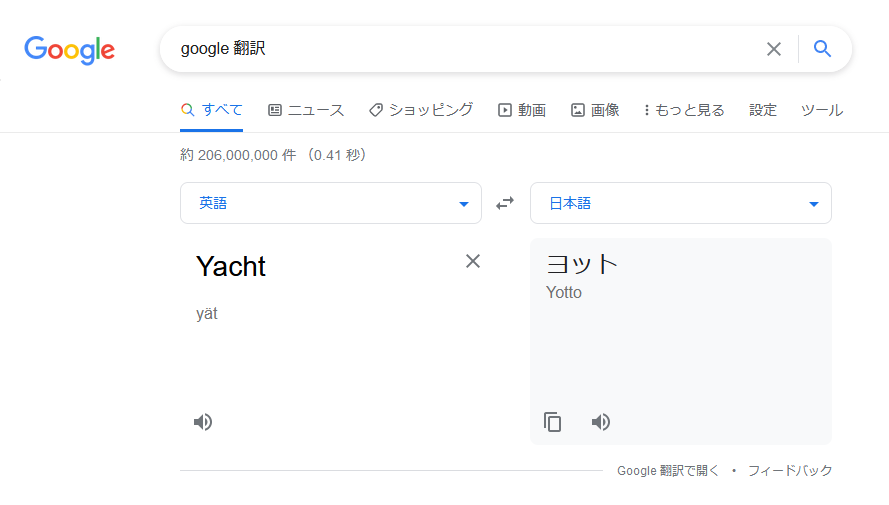Open 設定 options
Image resolution: width=889 pixels, height=505 pixels.
click(763, 110)
